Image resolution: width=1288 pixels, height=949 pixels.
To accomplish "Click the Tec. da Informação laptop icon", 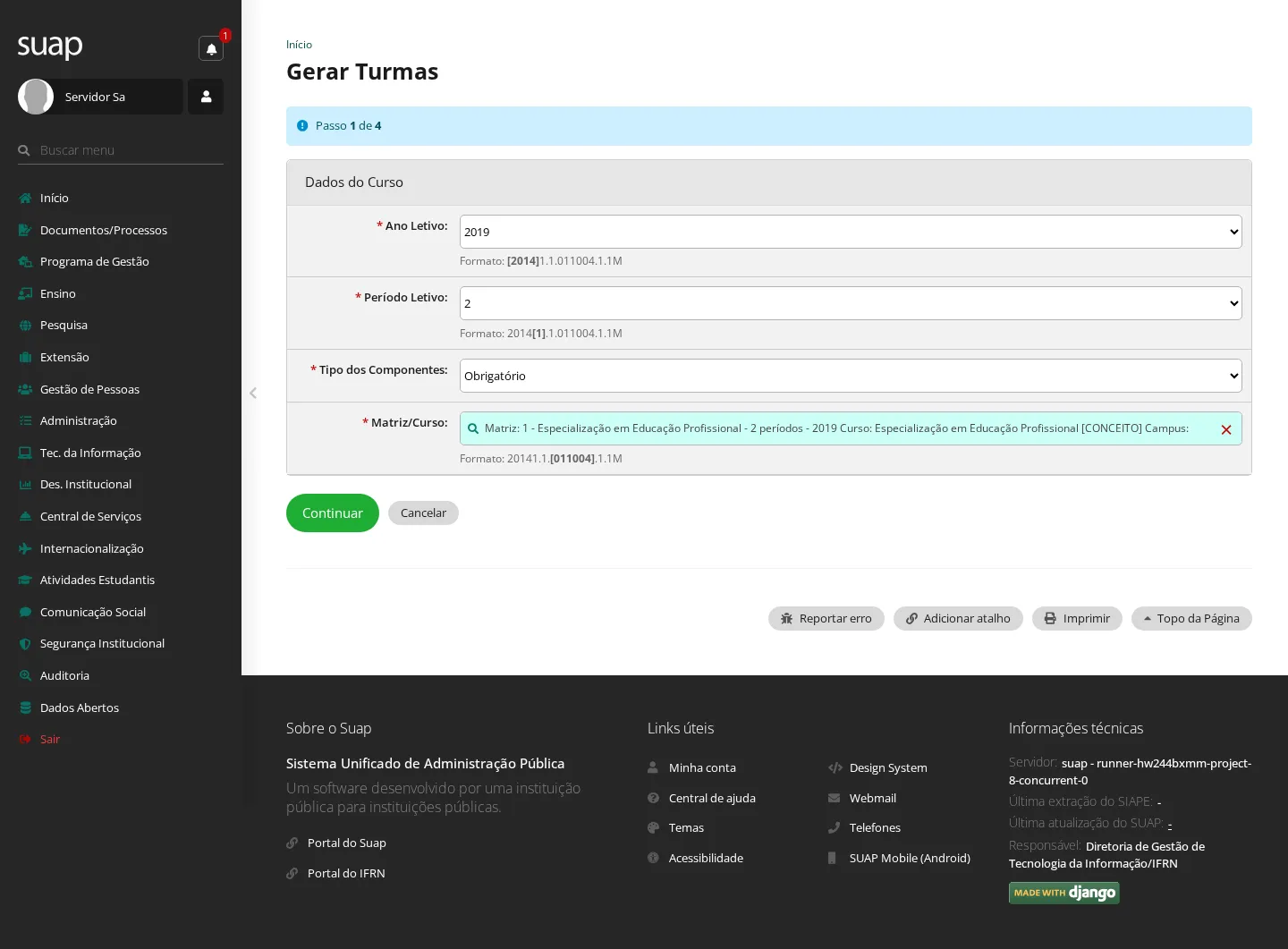I will pyautogui.click(x=25, y=453).
